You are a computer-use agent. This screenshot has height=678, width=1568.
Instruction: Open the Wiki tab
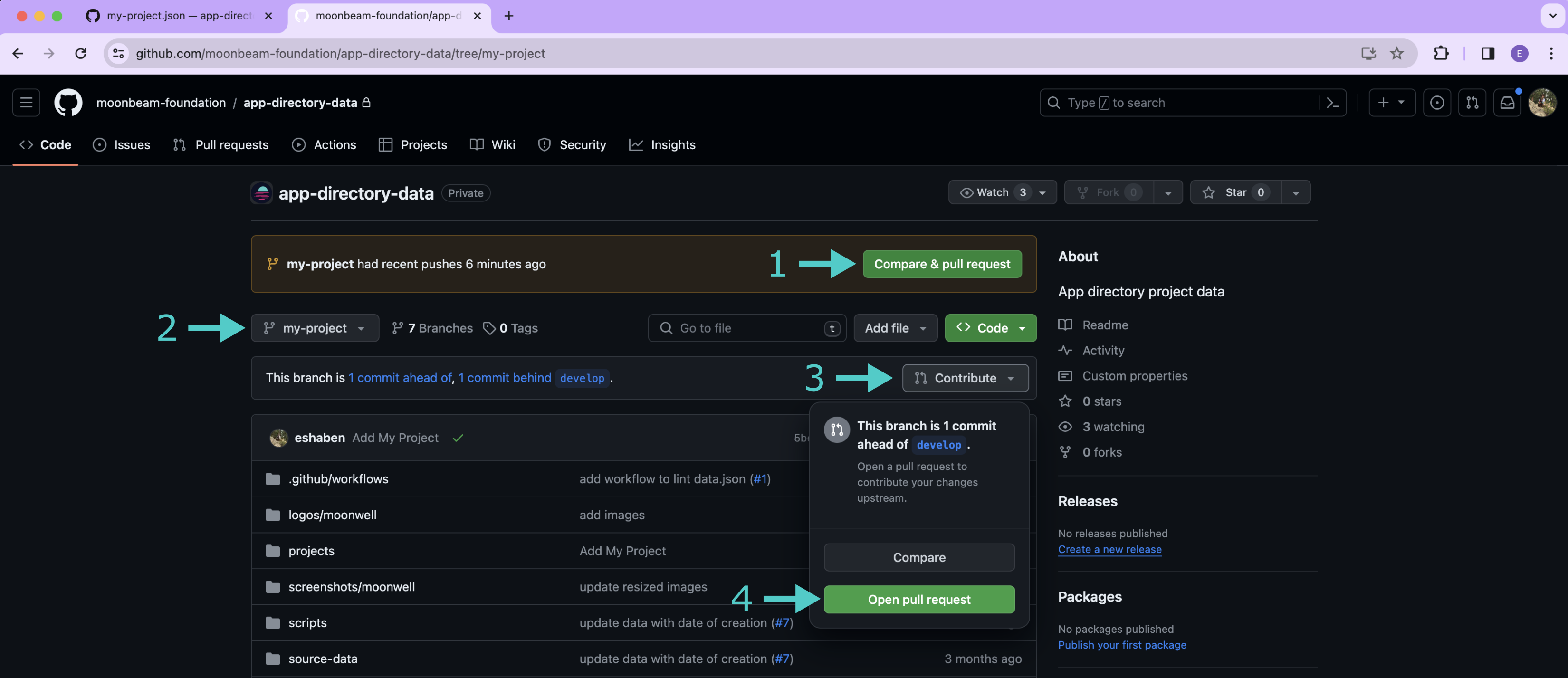click(x=492, y=145)
